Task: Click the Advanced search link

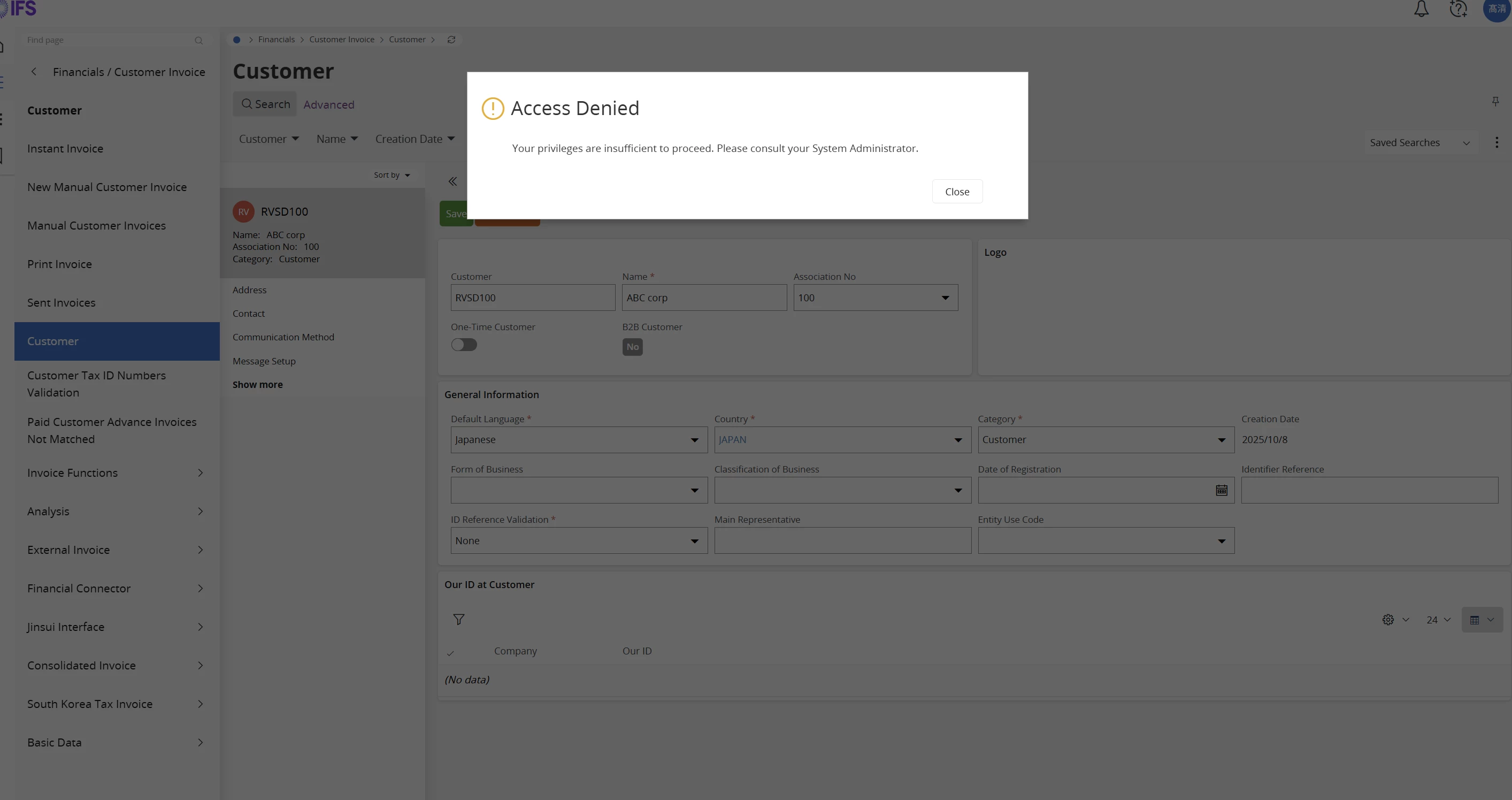Action: coord(329,104)
